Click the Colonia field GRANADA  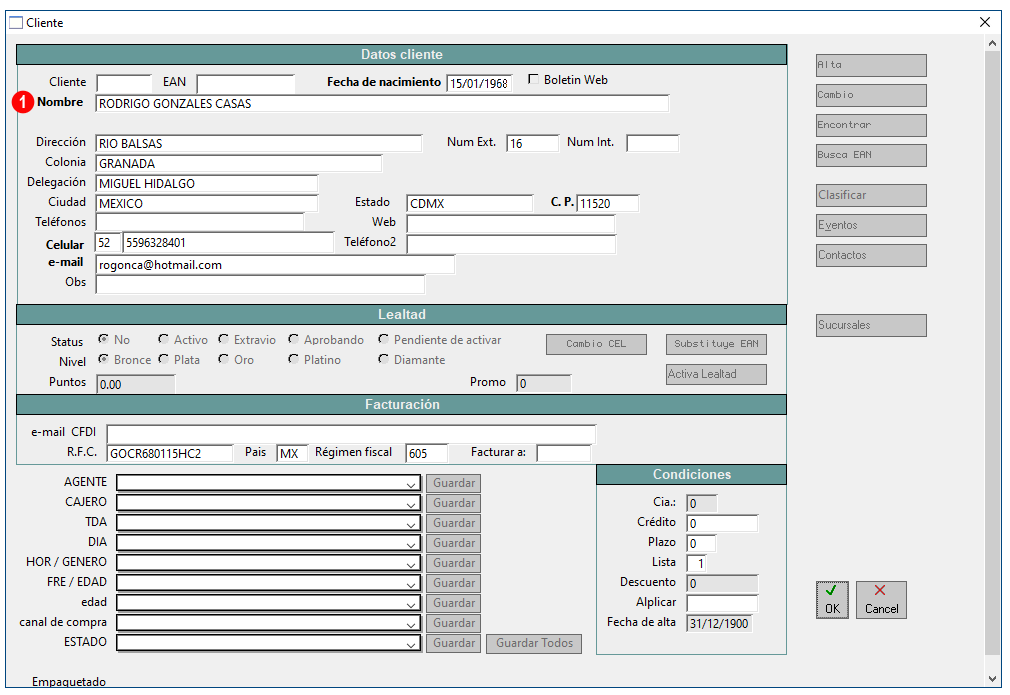click(238, 164)
